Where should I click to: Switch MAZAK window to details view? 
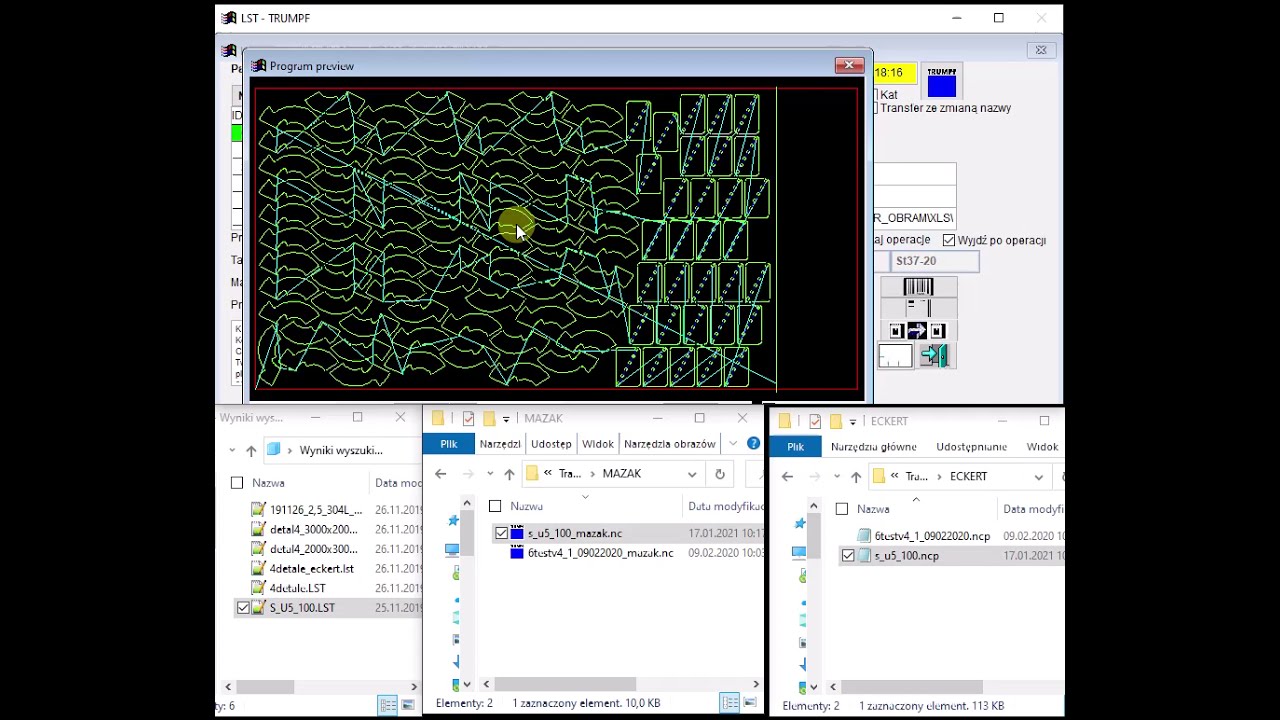coord(730,703)
